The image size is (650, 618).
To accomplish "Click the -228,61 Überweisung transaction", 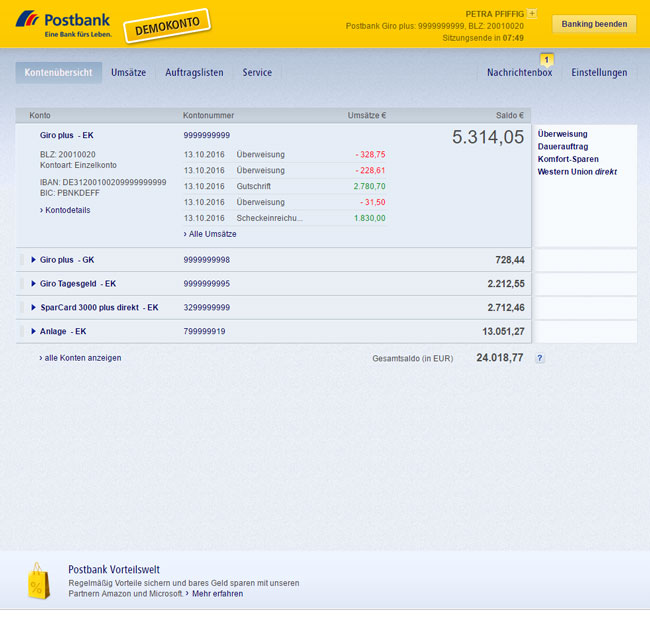I will 284,170.
